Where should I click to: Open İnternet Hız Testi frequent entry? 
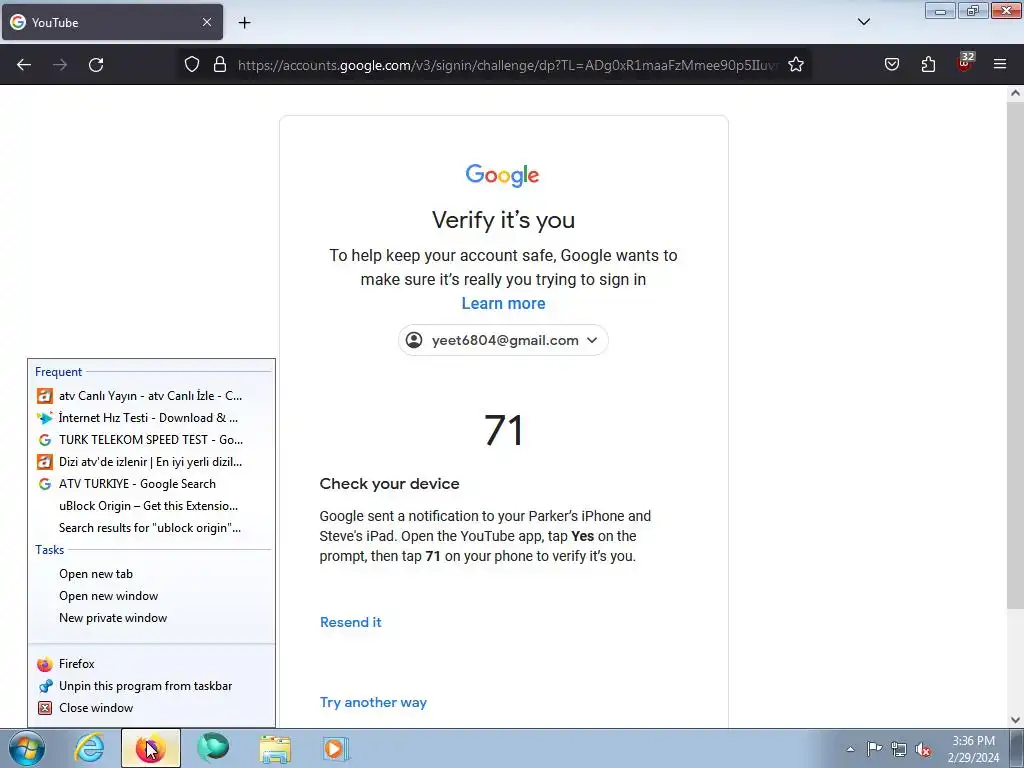tap(152, 418)
